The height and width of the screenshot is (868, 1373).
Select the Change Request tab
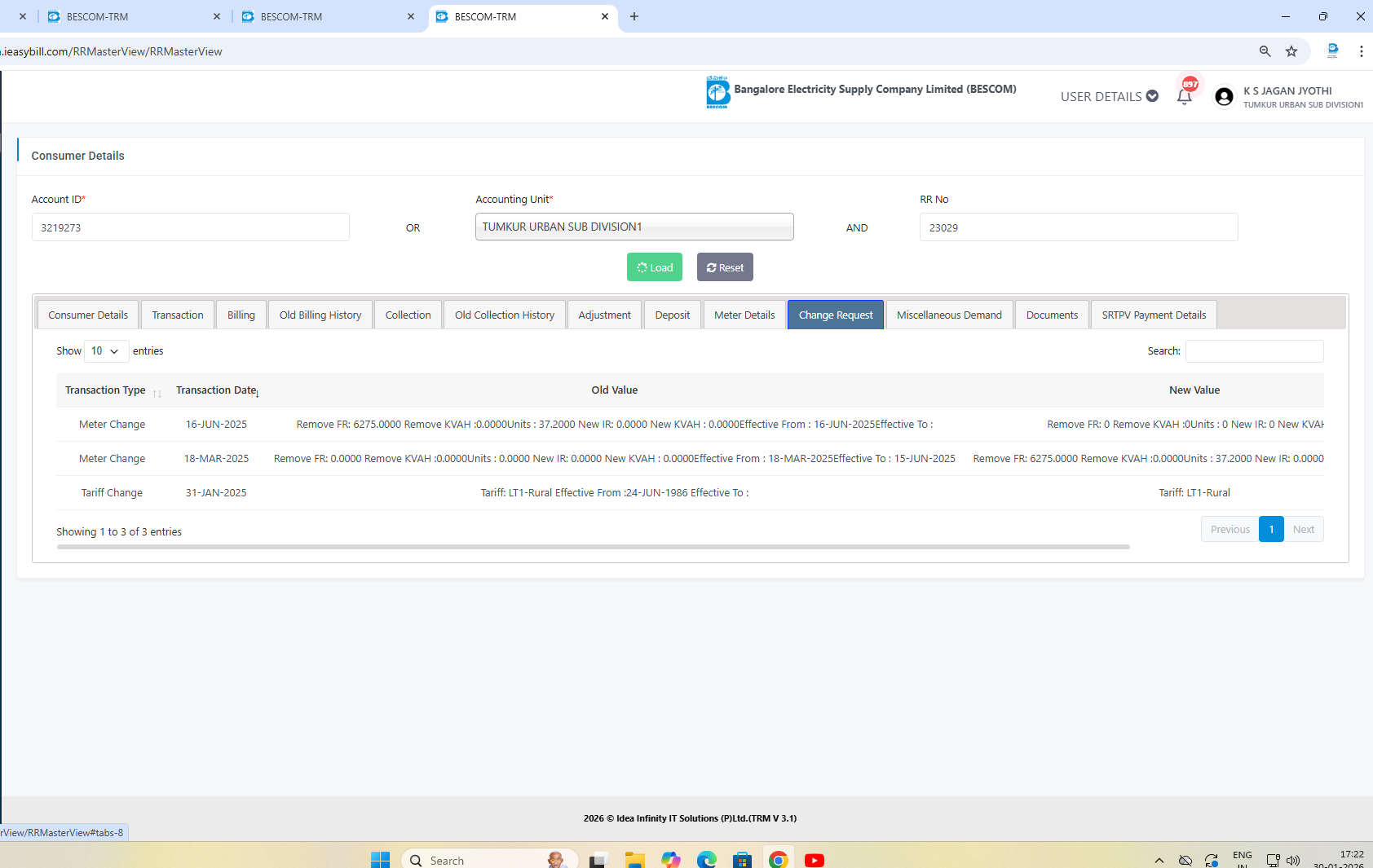coord(836,315)
